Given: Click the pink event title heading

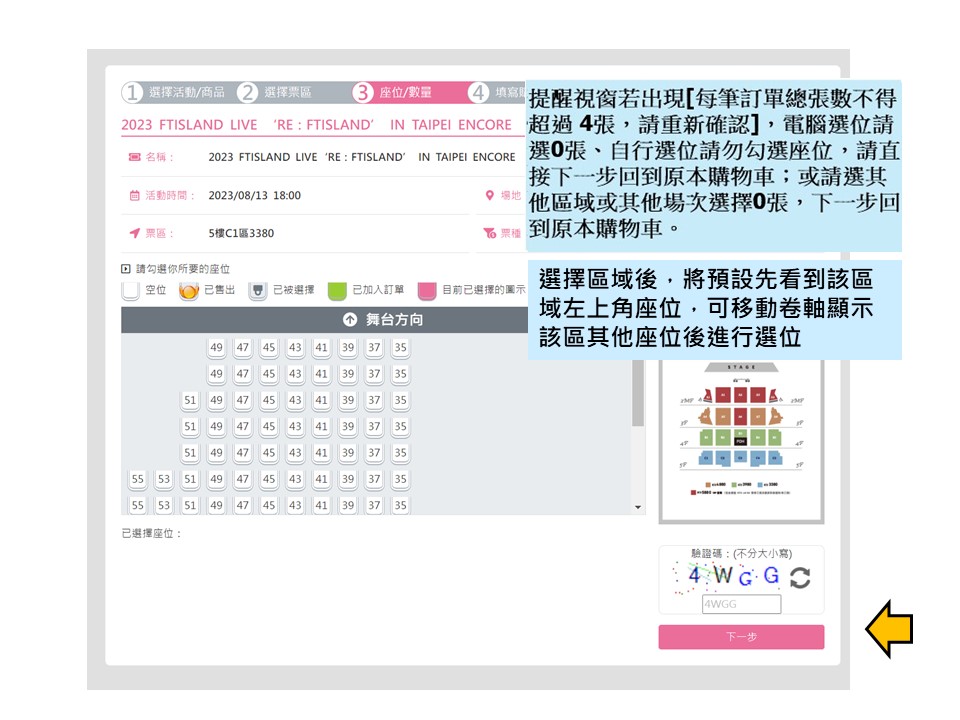Looking at the screenshot, I should [x=316, y=125].
